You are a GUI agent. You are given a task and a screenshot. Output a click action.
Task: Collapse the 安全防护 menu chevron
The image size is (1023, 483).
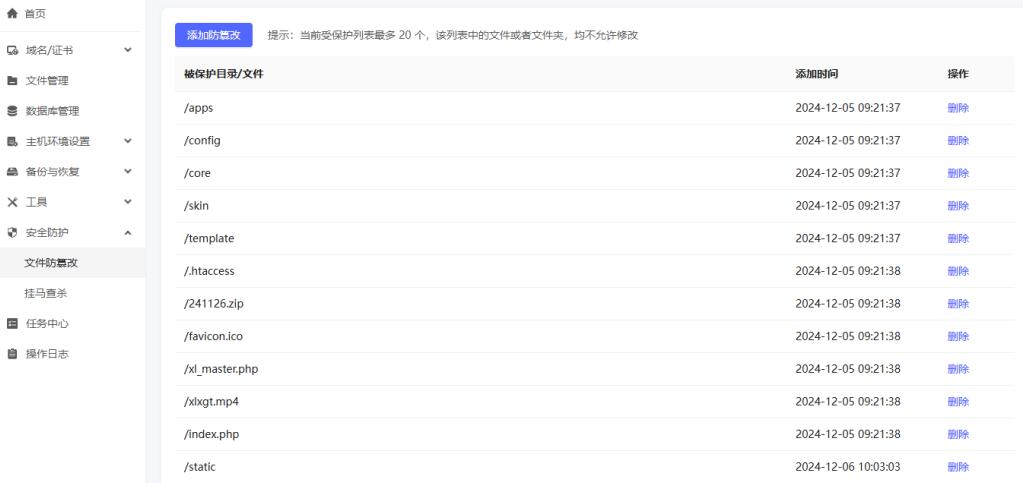127,233
